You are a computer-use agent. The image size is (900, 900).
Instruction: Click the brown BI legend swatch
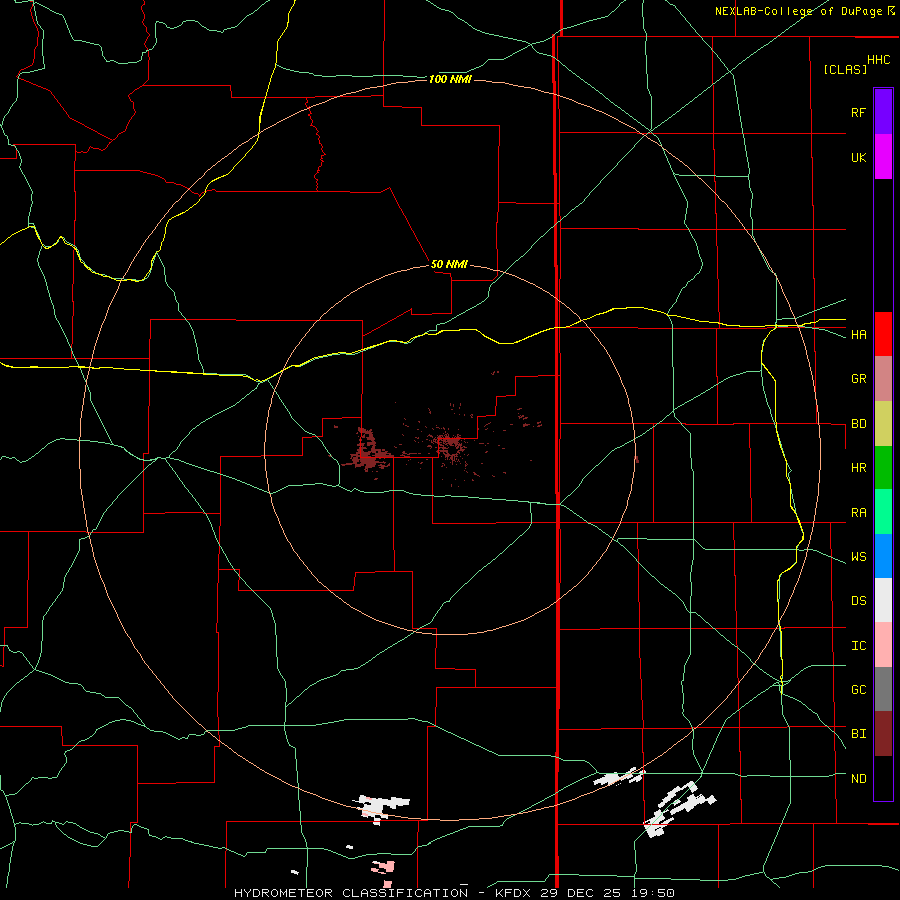(x=883, y=734)
